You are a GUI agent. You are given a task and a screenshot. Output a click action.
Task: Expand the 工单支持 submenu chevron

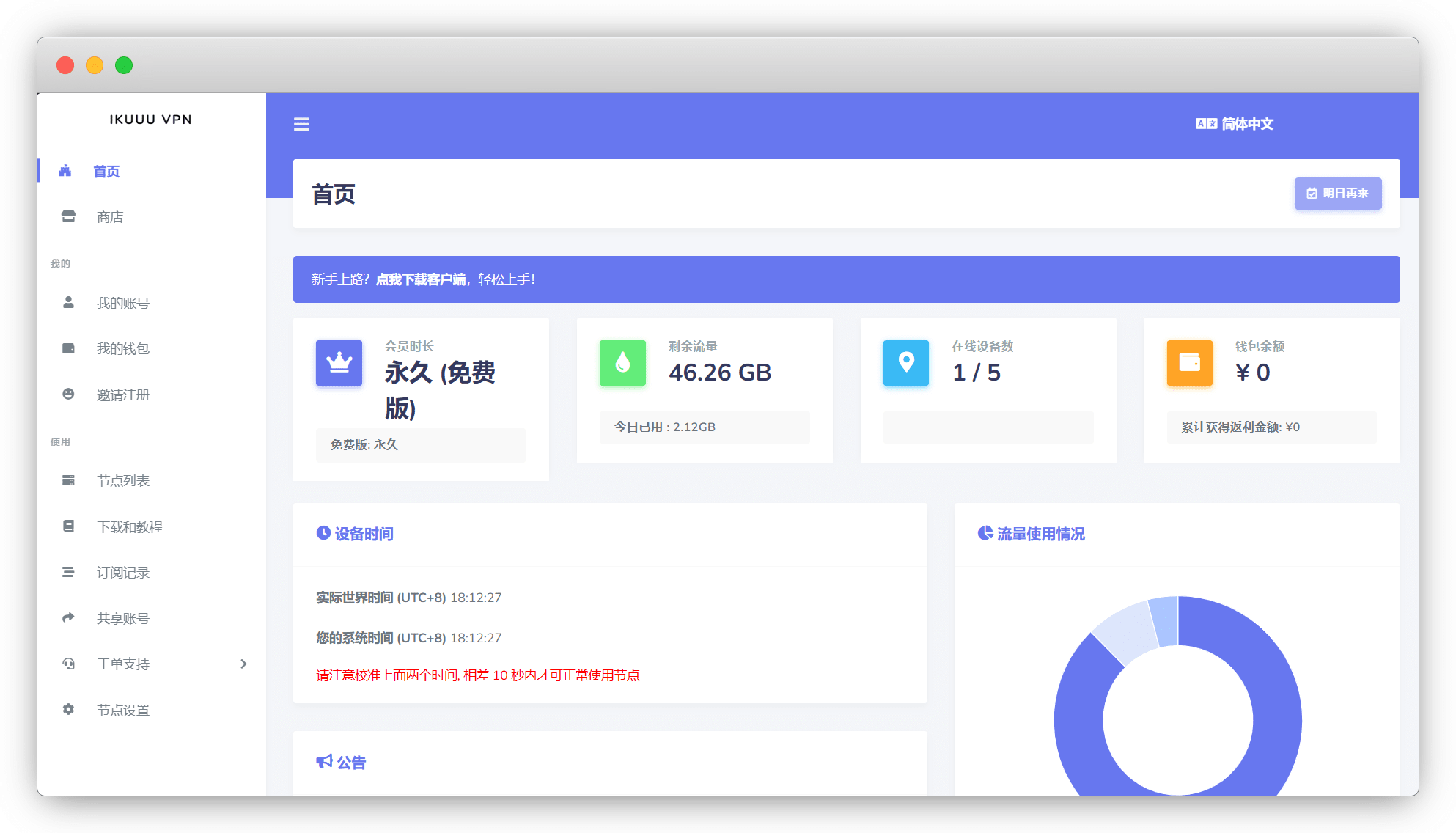[243, 664]
